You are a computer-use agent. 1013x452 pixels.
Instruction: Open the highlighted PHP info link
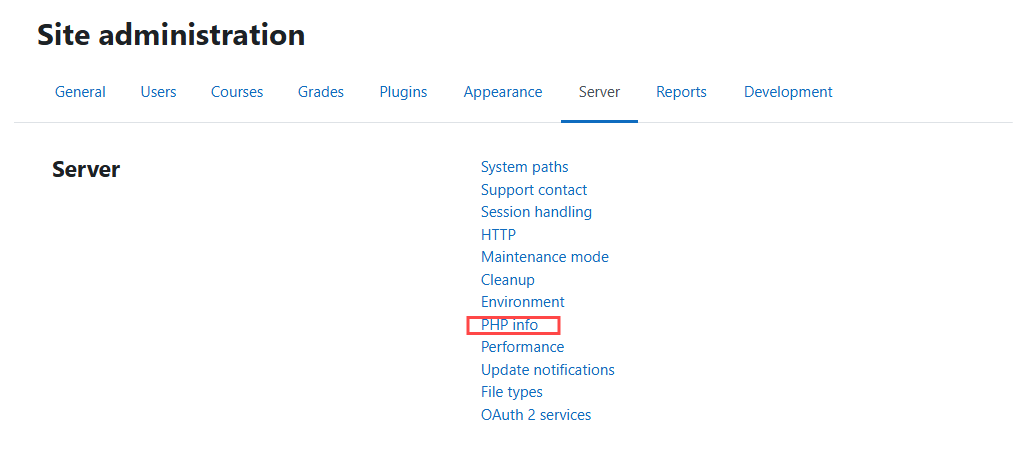pyautogui.click(x=509, y=325)
